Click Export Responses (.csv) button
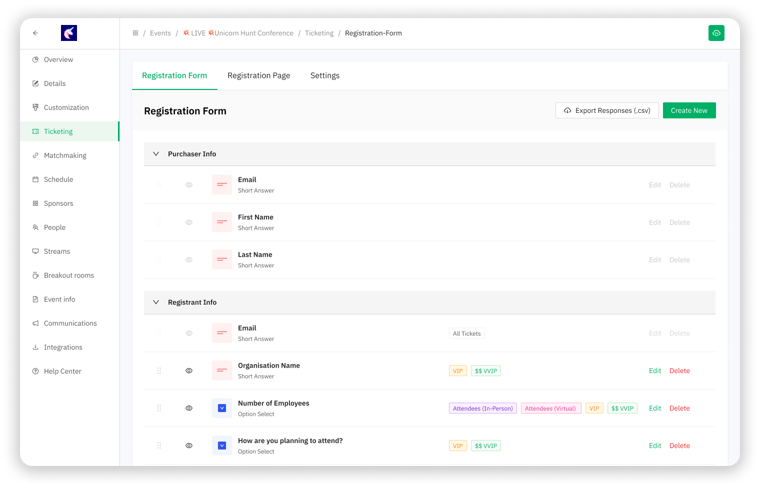760x488 pixels. (x=607, y=110)
